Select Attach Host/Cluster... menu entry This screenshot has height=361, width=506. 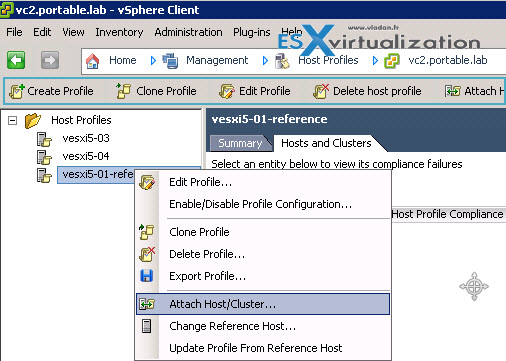pyautogui.click(x=263, y=304)
